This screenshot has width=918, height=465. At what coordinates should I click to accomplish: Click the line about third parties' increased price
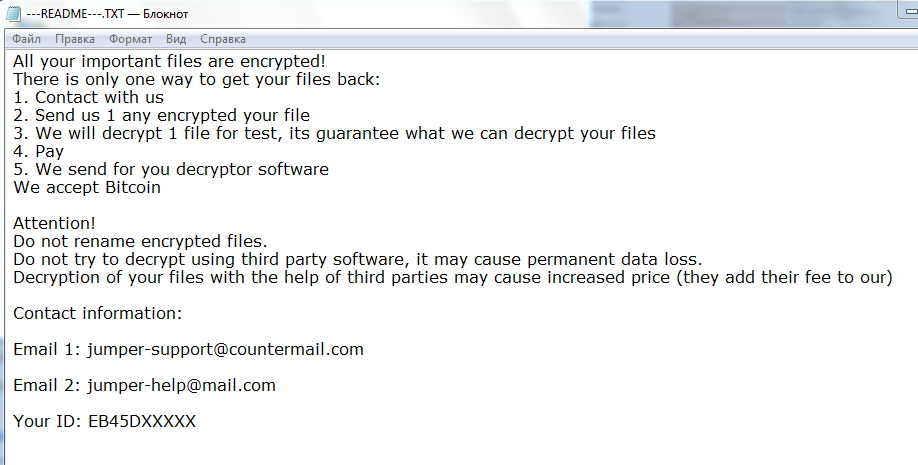coord(452,278)
